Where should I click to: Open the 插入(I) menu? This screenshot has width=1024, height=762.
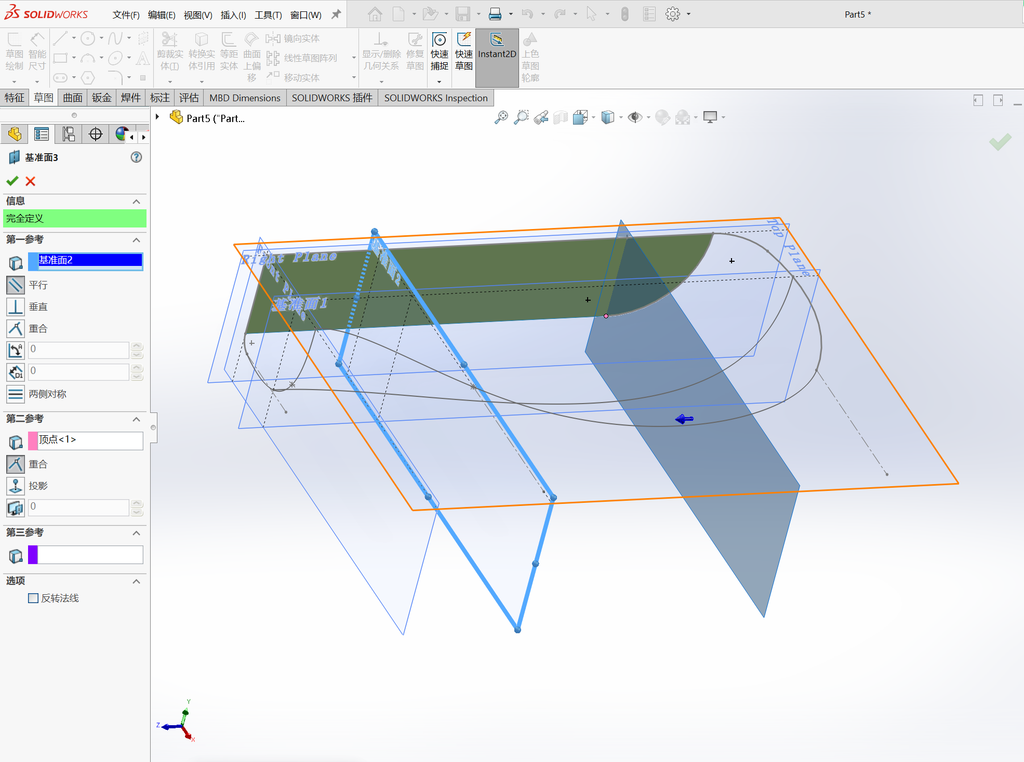click(233, 14)
